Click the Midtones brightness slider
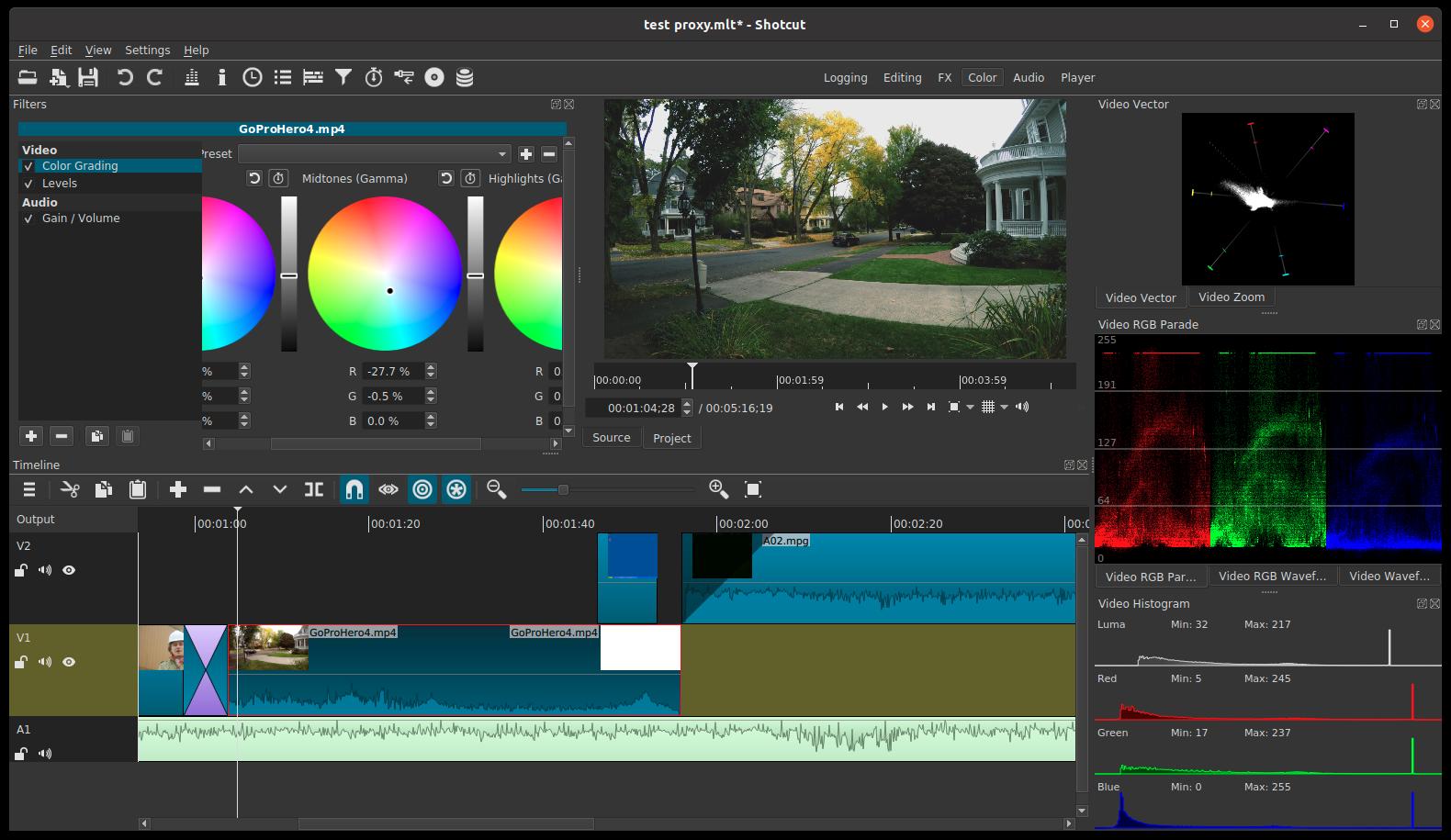 (x=475, y=274)
